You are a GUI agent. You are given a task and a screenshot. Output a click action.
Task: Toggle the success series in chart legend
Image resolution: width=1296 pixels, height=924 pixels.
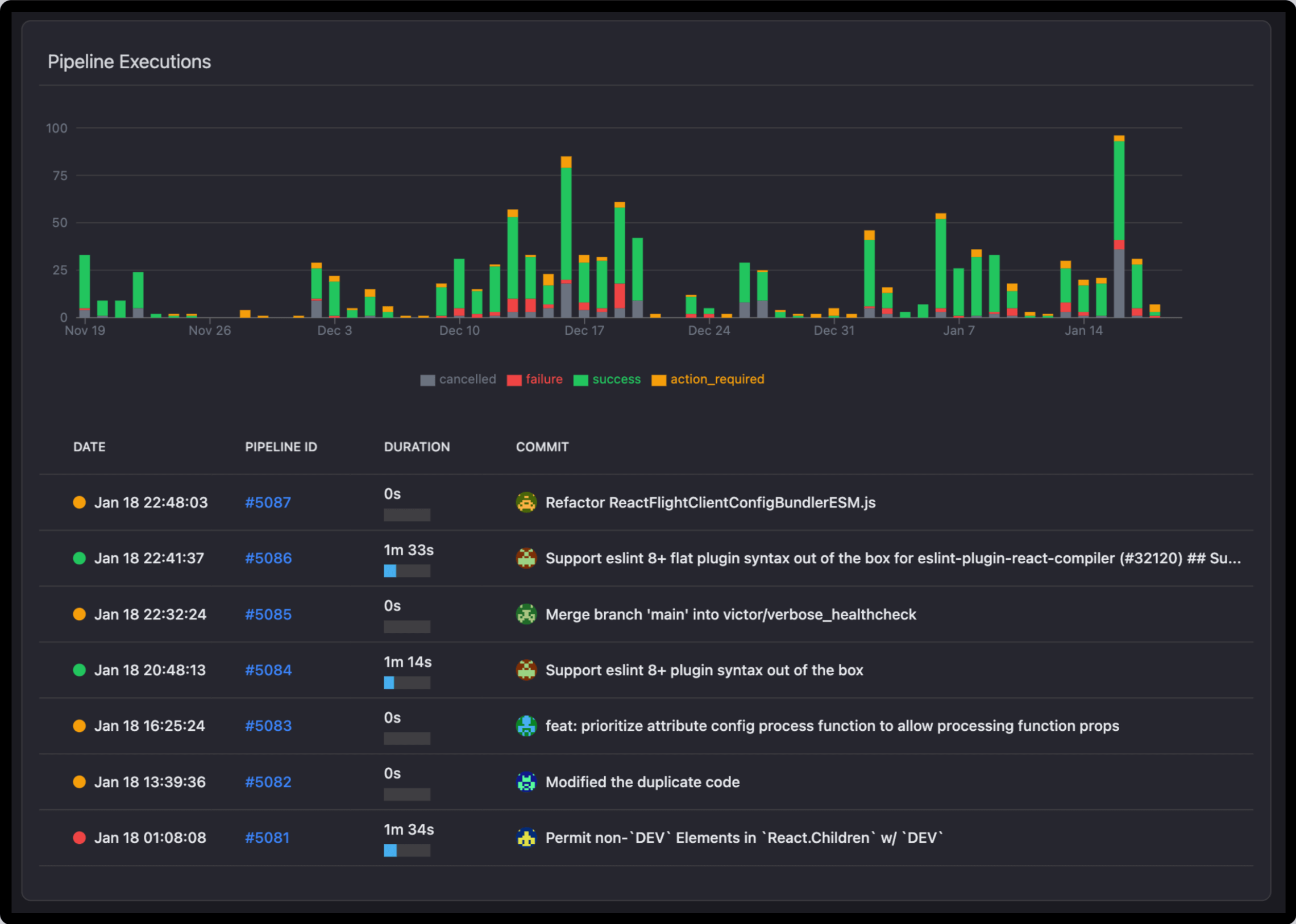616,380
